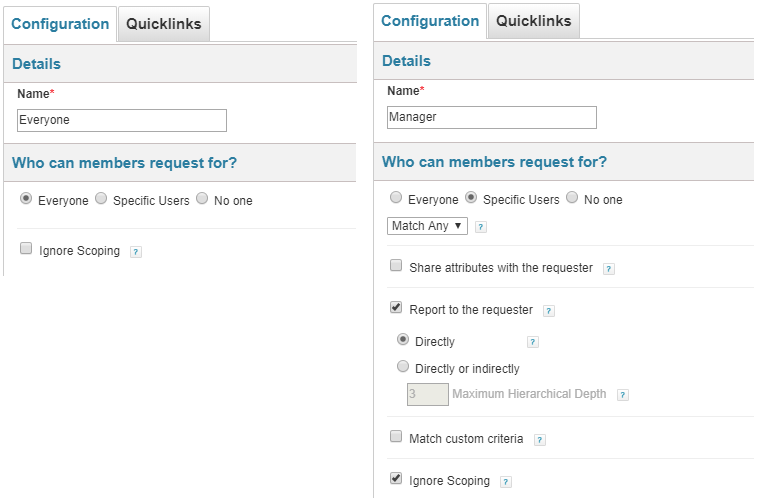
Task: Open Quicklinks tab in Everyone panel
Action: (164, 25)
